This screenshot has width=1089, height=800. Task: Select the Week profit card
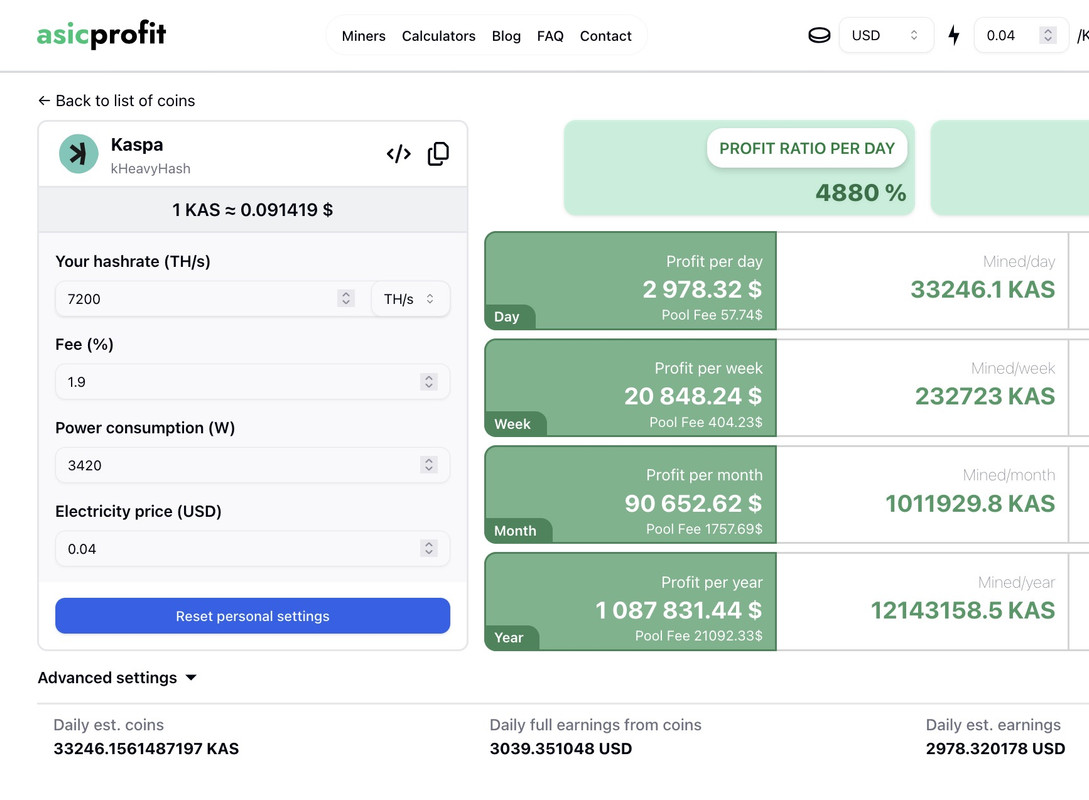click(631, 388)
